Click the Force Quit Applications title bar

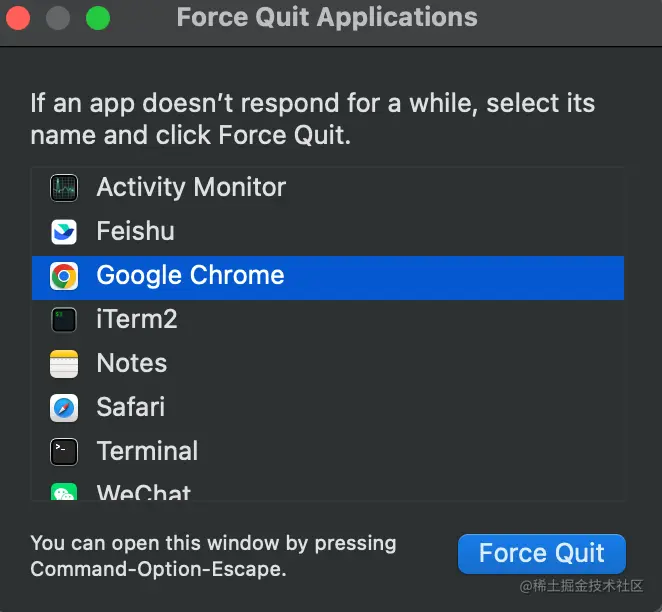pos(327,17)
